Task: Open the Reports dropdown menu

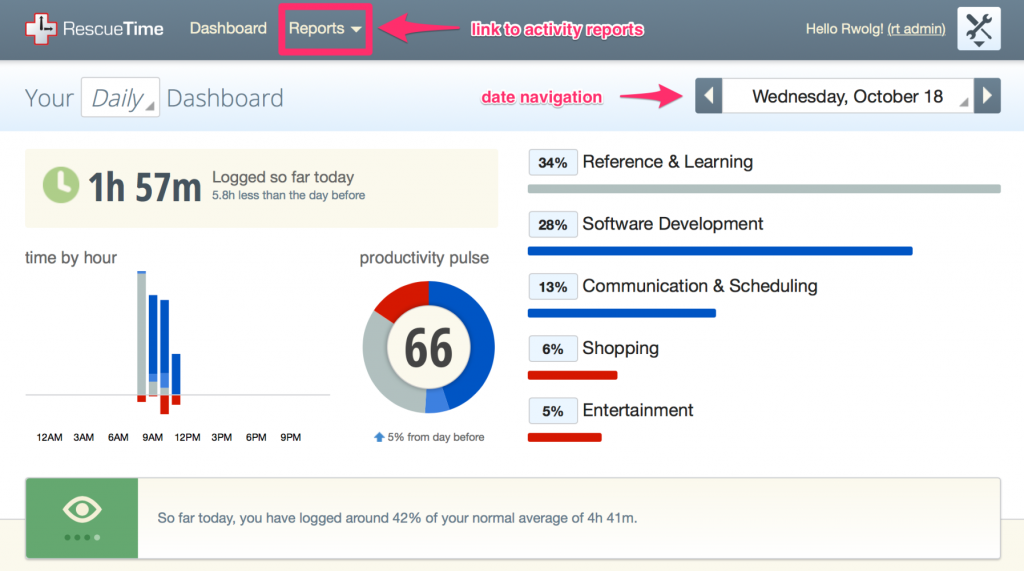Action: (325, 29)
